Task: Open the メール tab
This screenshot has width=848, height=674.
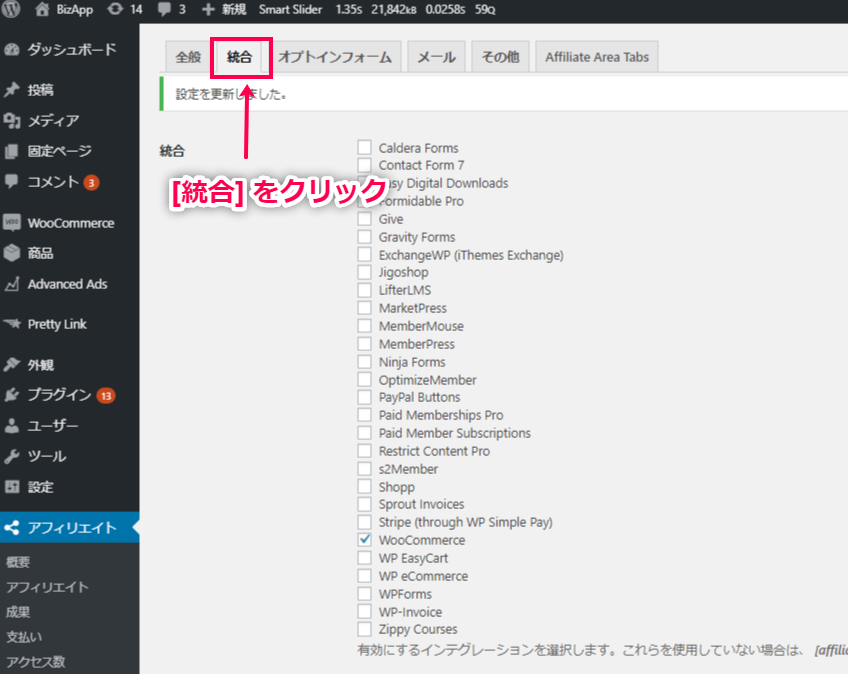Action: 436,57
